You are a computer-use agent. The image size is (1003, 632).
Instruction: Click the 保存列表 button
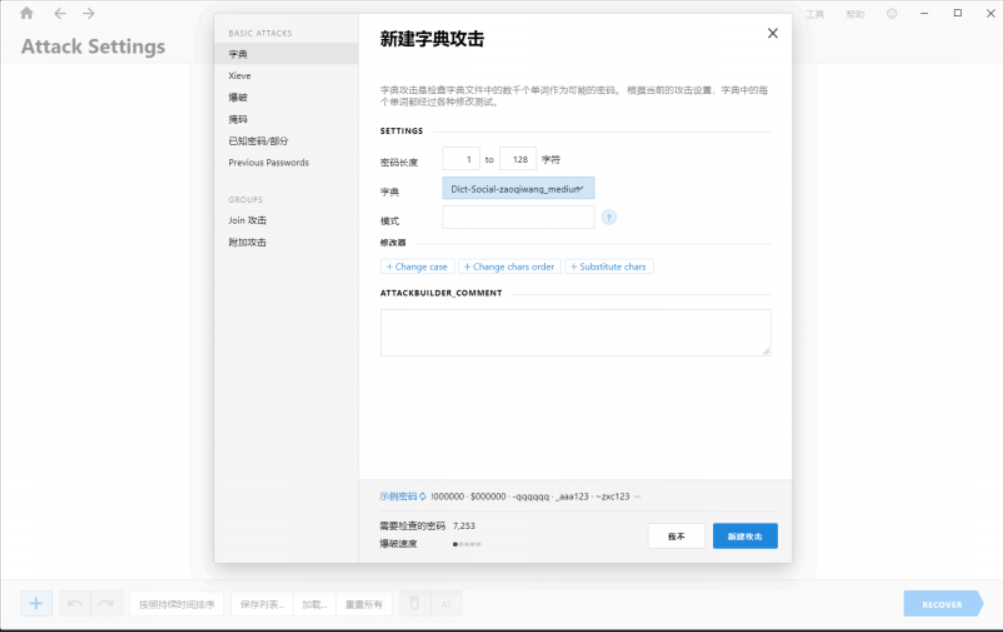coord(262,603)
